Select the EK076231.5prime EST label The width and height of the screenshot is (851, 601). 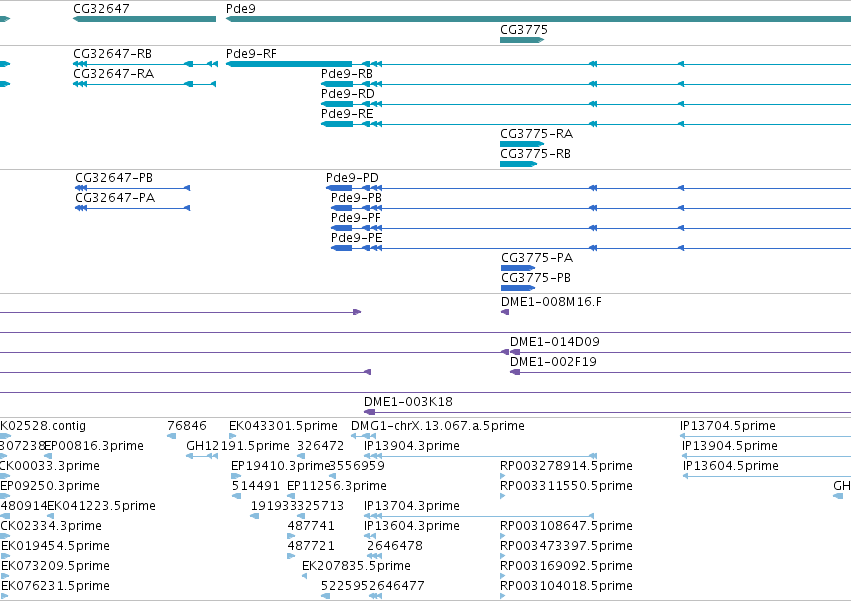[55, 586]
